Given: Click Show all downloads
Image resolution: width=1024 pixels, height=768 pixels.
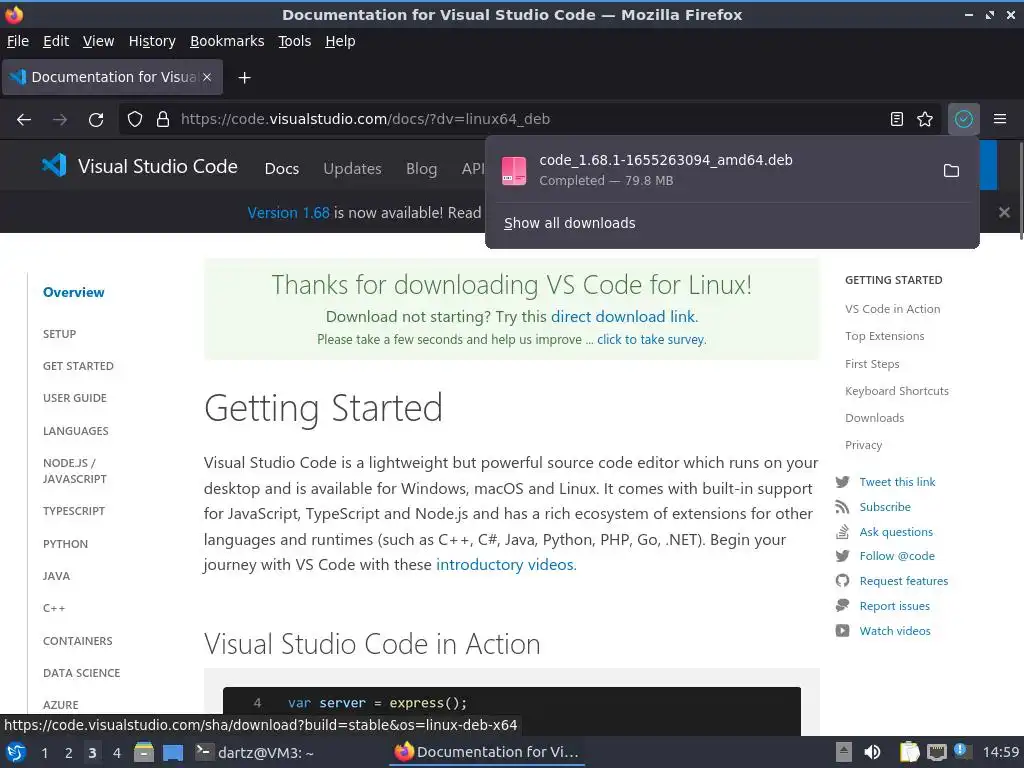Looking at the screenshot, I should click(x=569, y=223).
